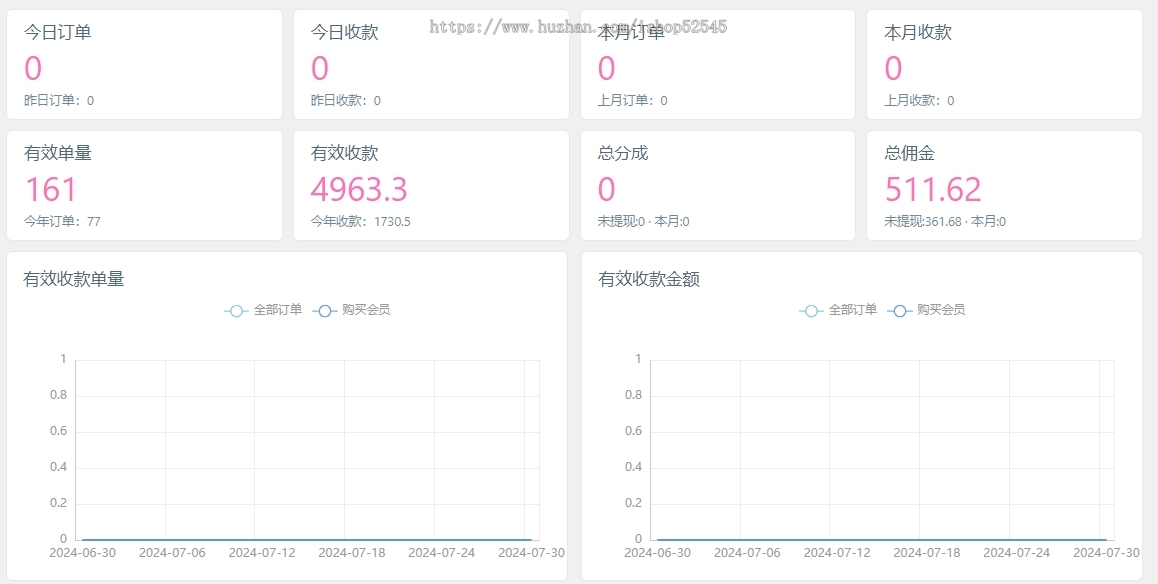Click the 总分成 card title
Screen dimensions: 1158x584
(623, 154)
